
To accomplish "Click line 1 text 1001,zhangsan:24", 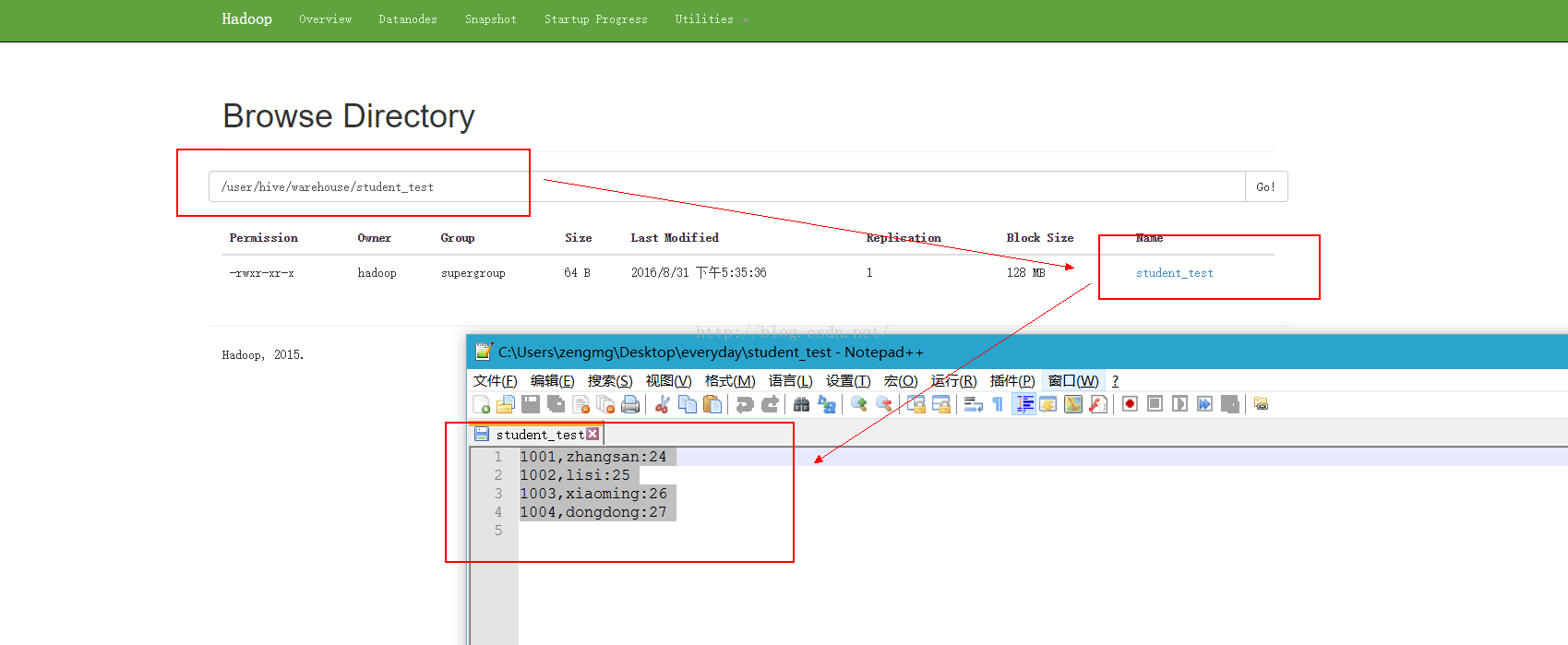I will [592, 457].
